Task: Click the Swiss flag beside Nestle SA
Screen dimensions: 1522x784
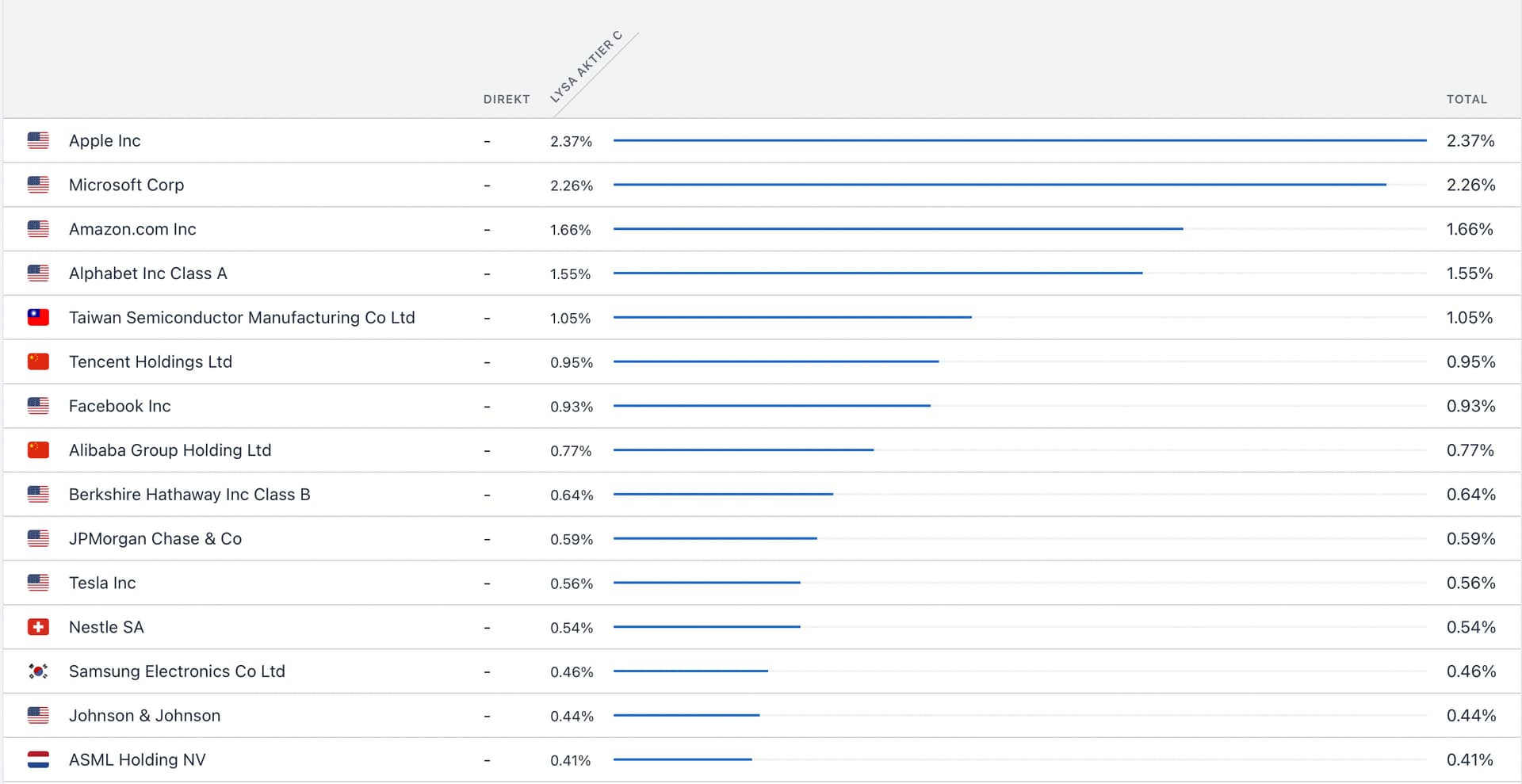Action: [x=38, y=627]
